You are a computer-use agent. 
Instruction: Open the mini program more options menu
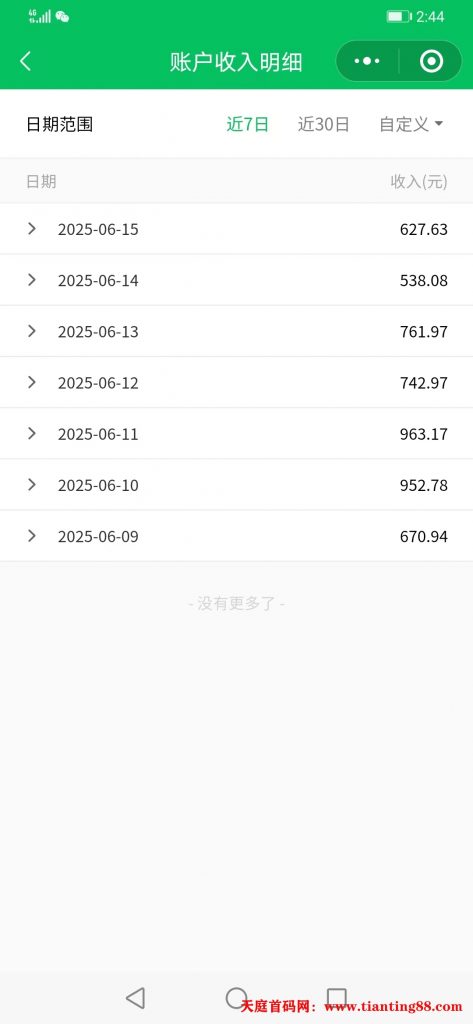point(367,61)
